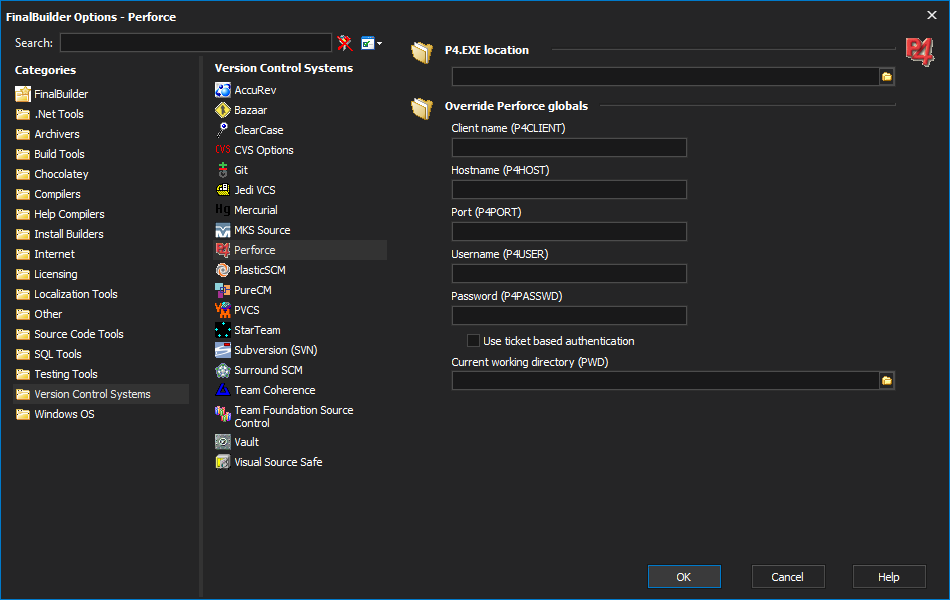Click the Vault icon

(223, 442)
